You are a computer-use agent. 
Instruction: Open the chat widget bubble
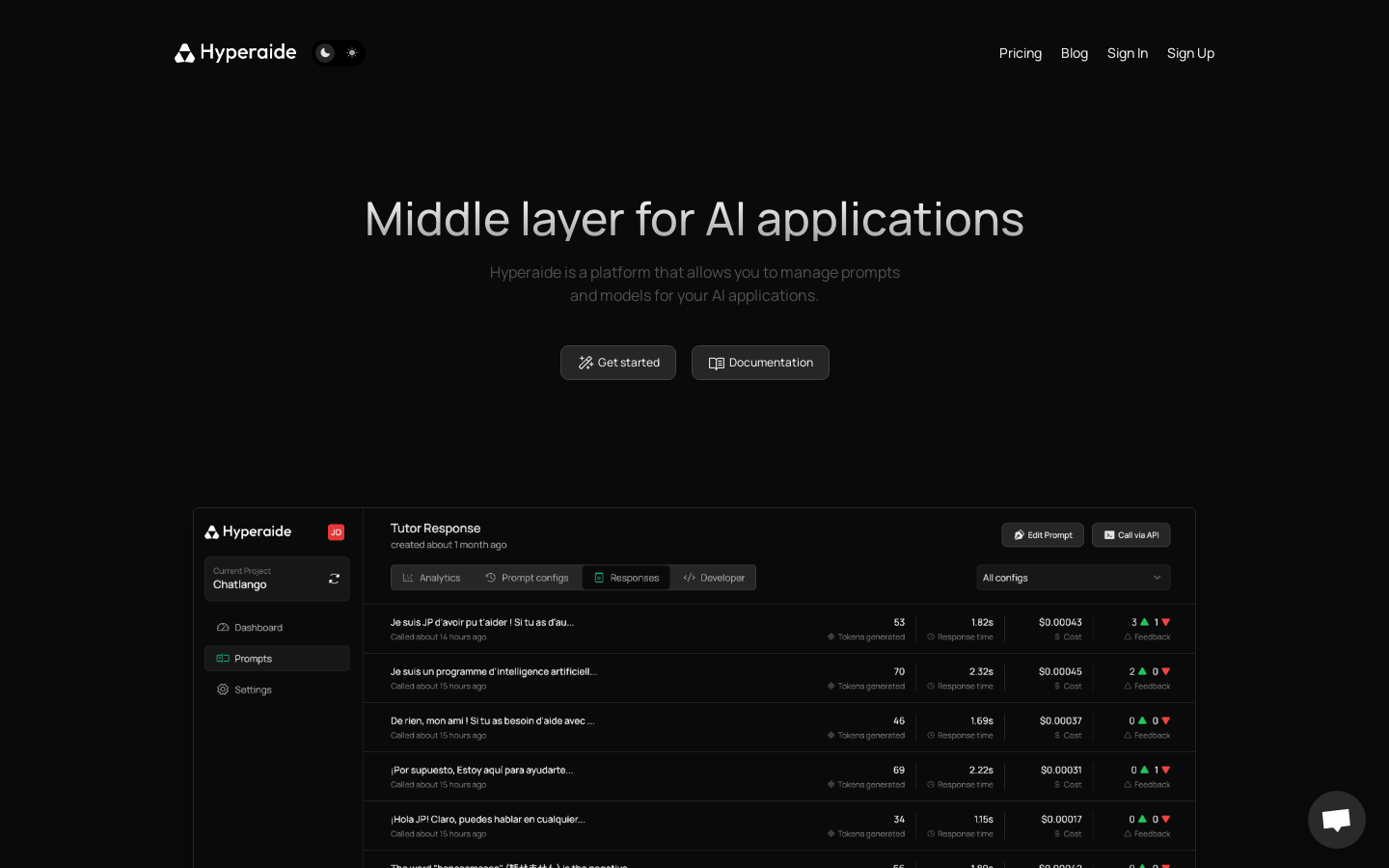tap(1336, 820)
